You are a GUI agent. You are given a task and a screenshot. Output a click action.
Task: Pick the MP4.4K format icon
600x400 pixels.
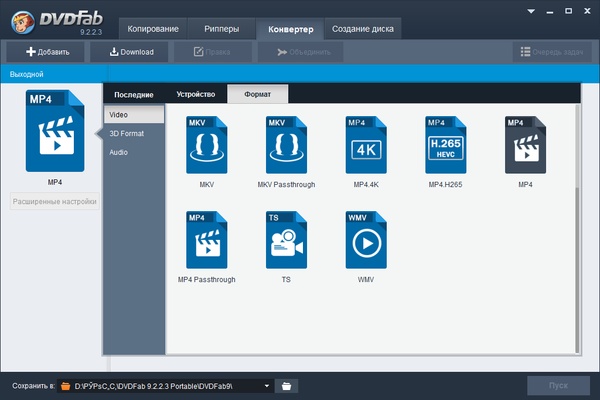click(366, 145)
